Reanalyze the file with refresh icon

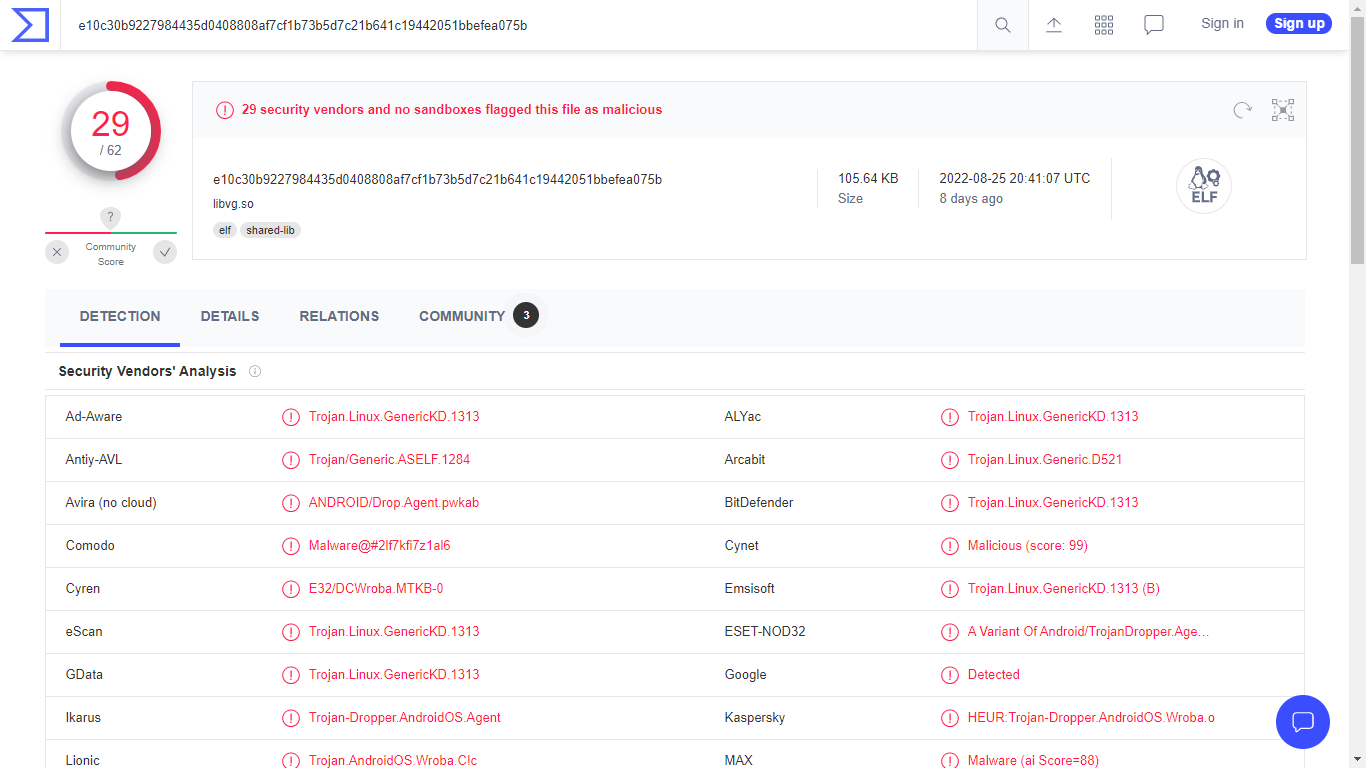click(x=1242, y=110)
